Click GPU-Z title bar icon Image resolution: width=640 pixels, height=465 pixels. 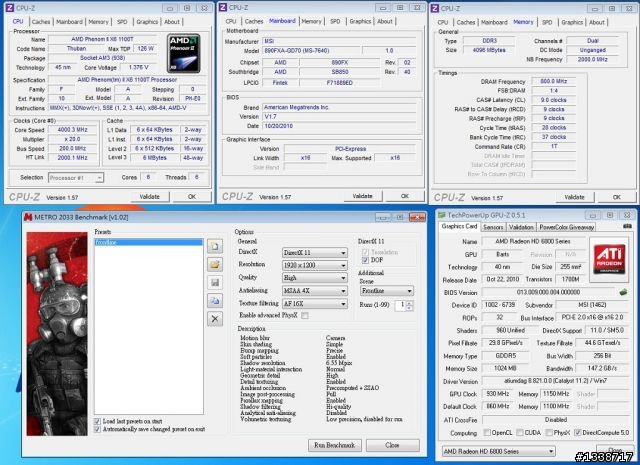click(442, 215)
